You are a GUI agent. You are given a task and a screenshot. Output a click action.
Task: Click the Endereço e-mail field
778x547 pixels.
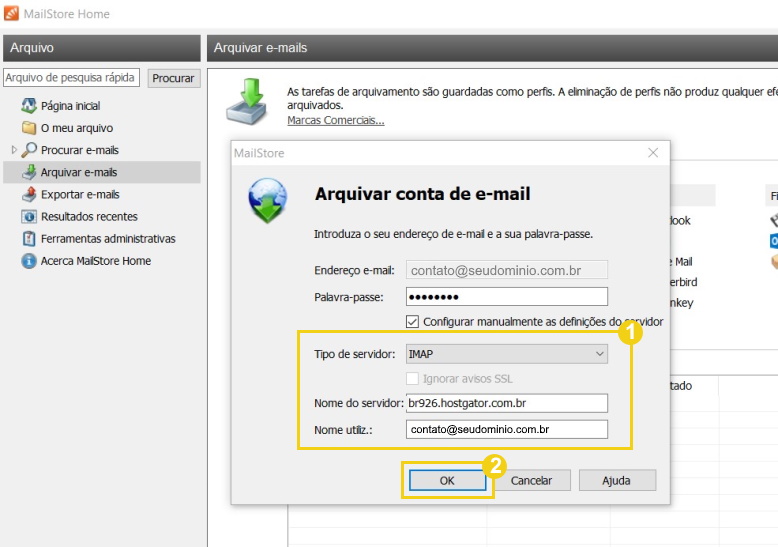(507, 270)
